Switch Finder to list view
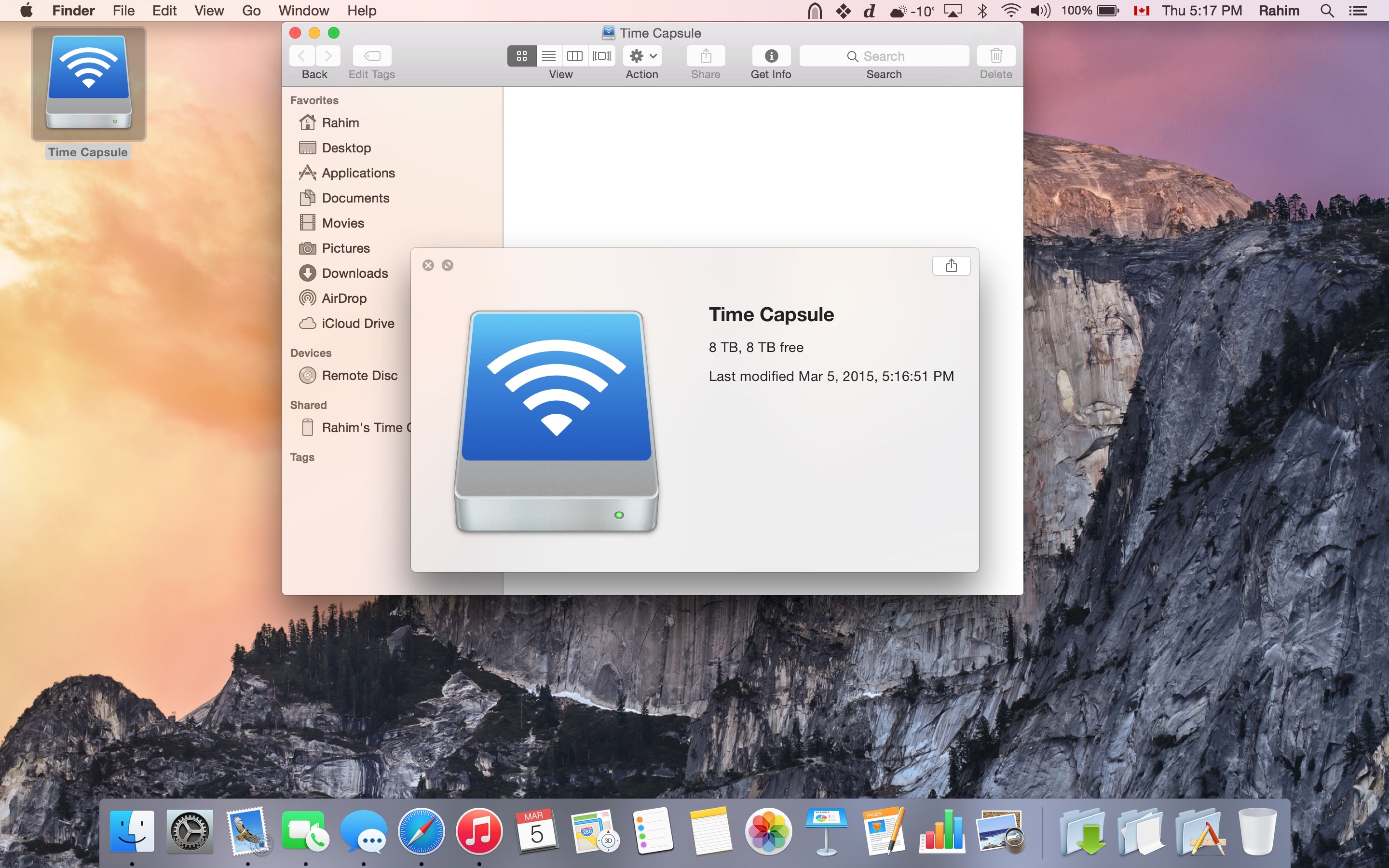 click(549, 55)
